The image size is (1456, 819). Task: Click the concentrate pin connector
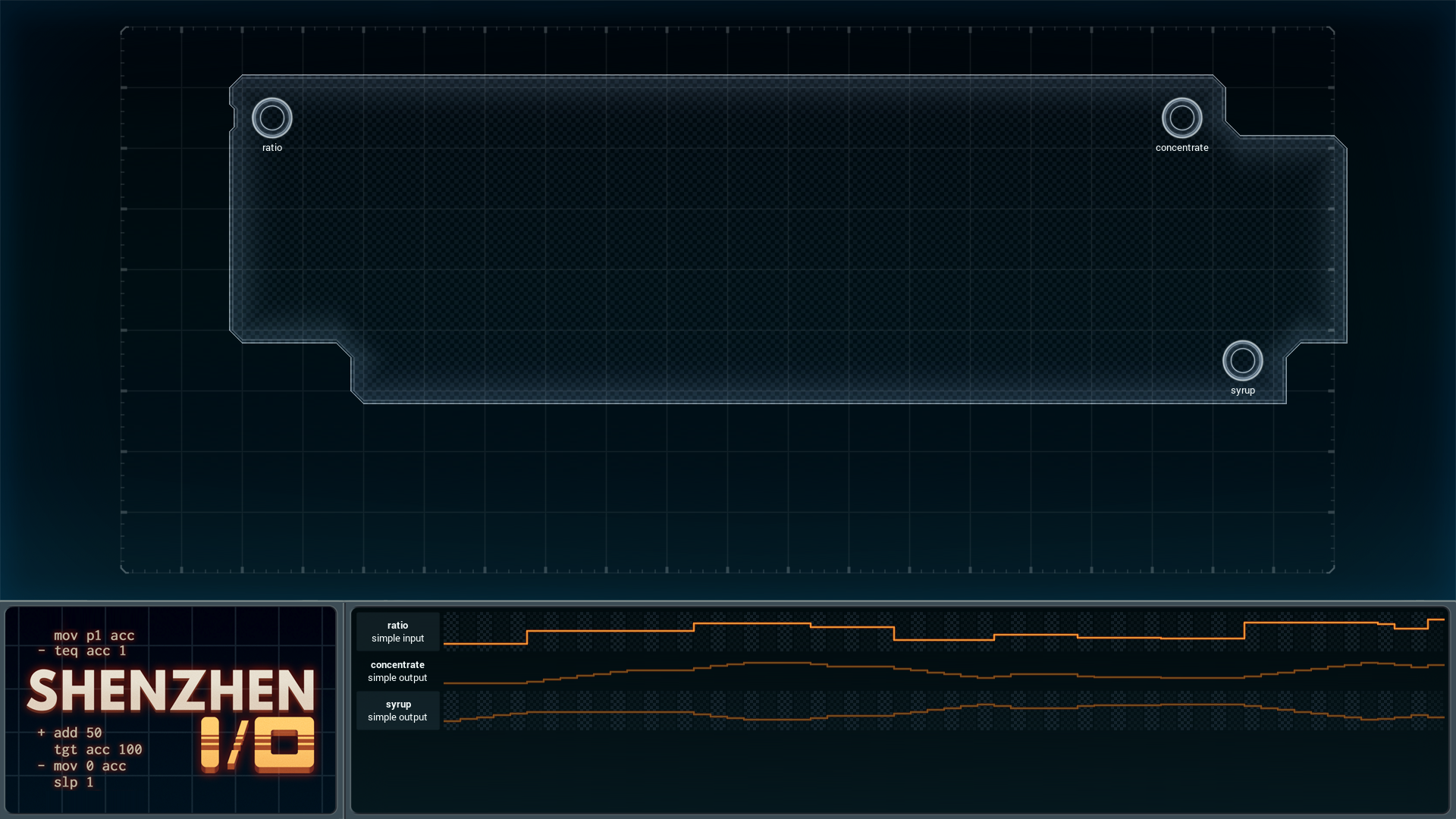[1182, 118]
